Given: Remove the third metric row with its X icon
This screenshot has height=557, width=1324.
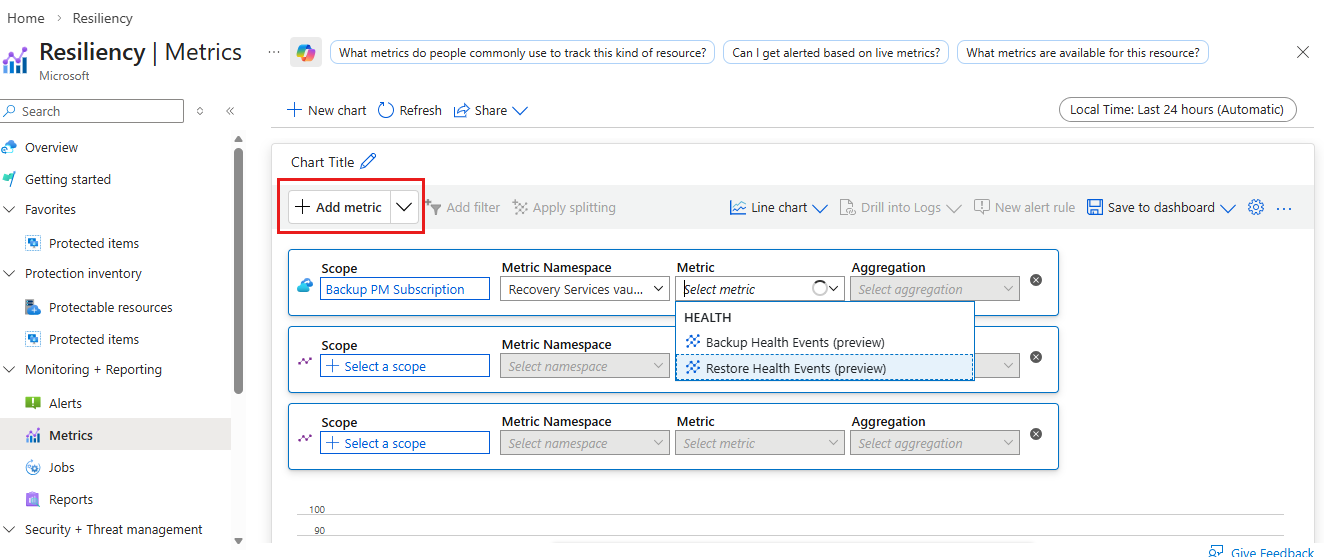Looking at the screenshot, I should tap(1036, 434).
